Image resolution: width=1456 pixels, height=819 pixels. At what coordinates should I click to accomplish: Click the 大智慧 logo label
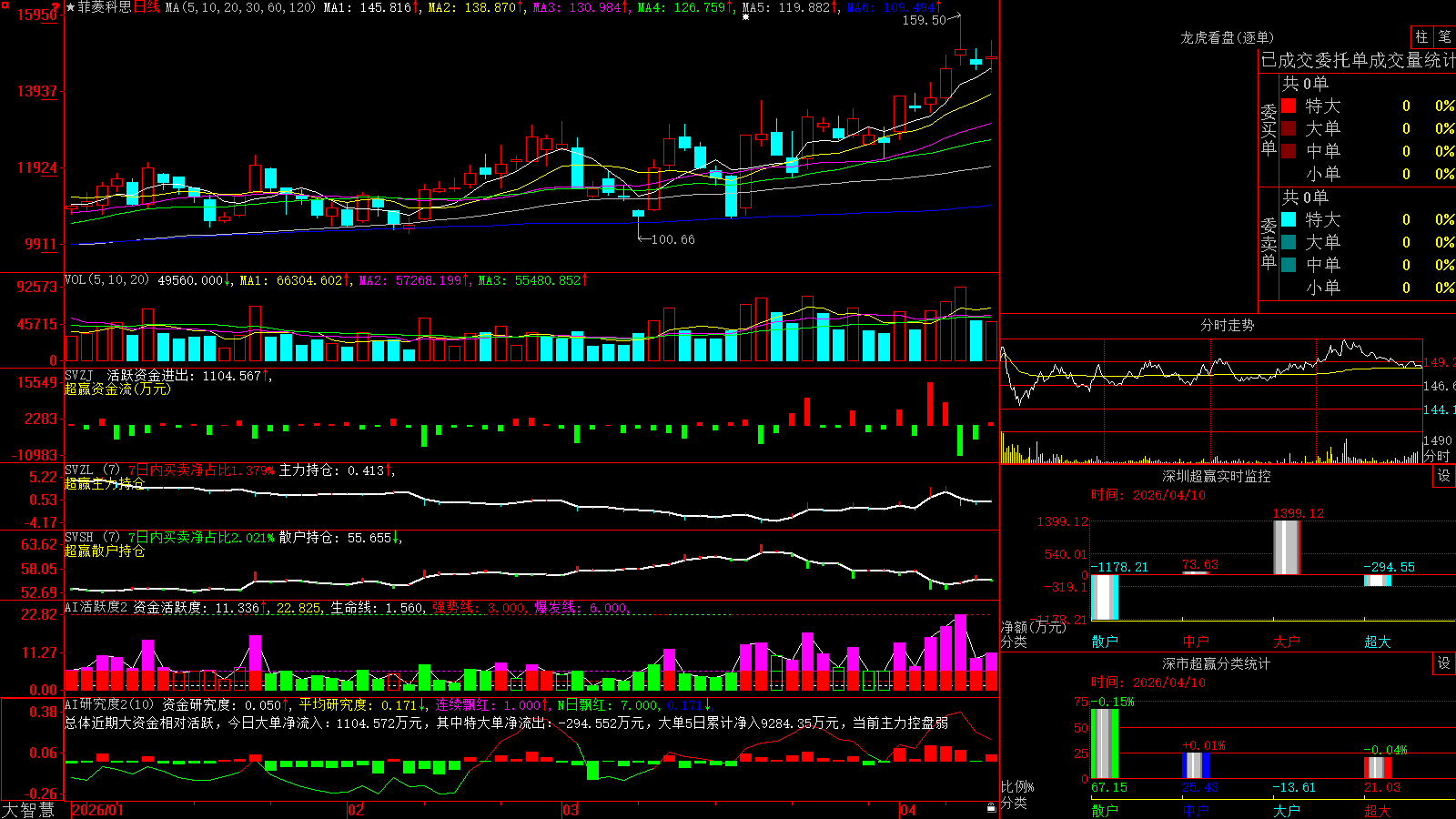click(x=28, y=809)
